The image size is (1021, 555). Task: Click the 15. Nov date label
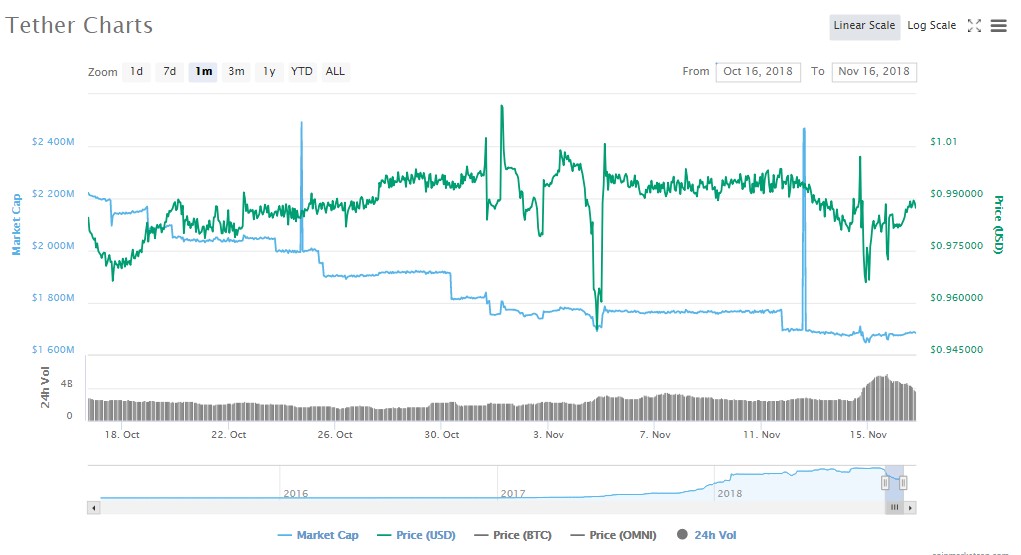(x=868, y=434)
